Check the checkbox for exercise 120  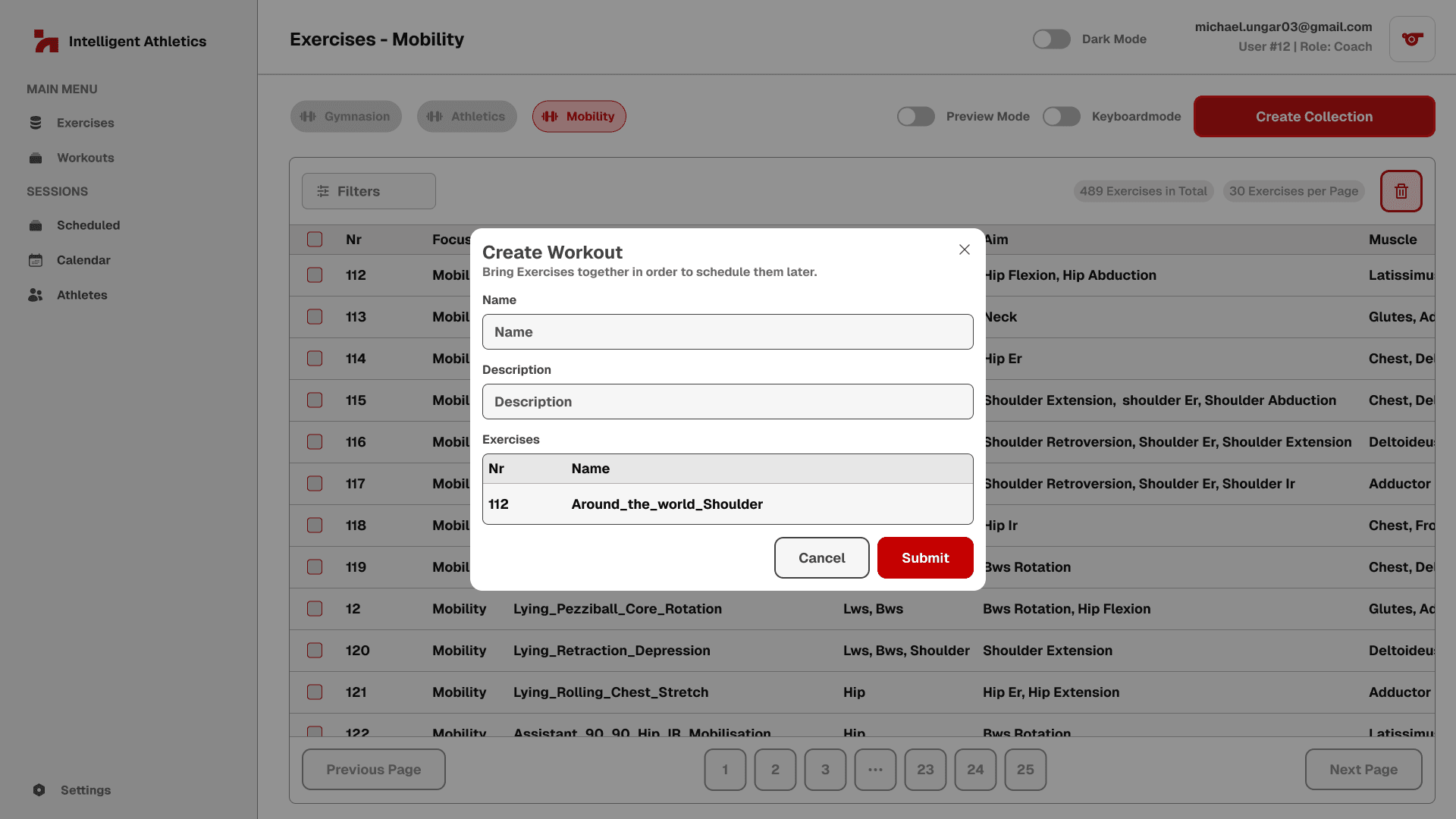click(x=315, y=651)
